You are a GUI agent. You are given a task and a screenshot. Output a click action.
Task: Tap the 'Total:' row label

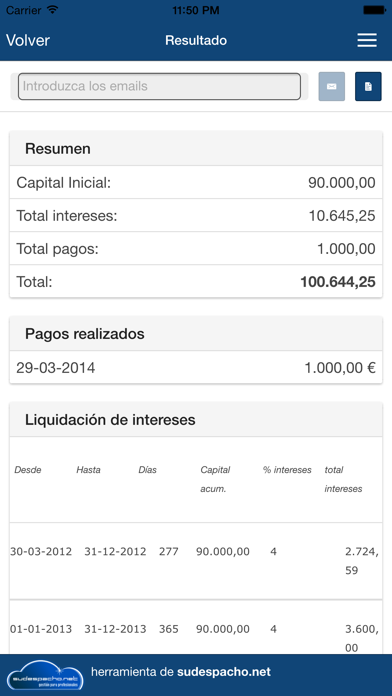coord(34,281)
